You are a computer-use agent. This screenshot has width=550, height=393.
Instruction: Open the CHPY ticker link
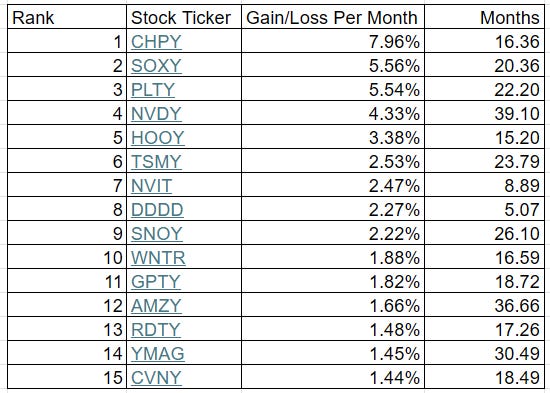[156, 42]
